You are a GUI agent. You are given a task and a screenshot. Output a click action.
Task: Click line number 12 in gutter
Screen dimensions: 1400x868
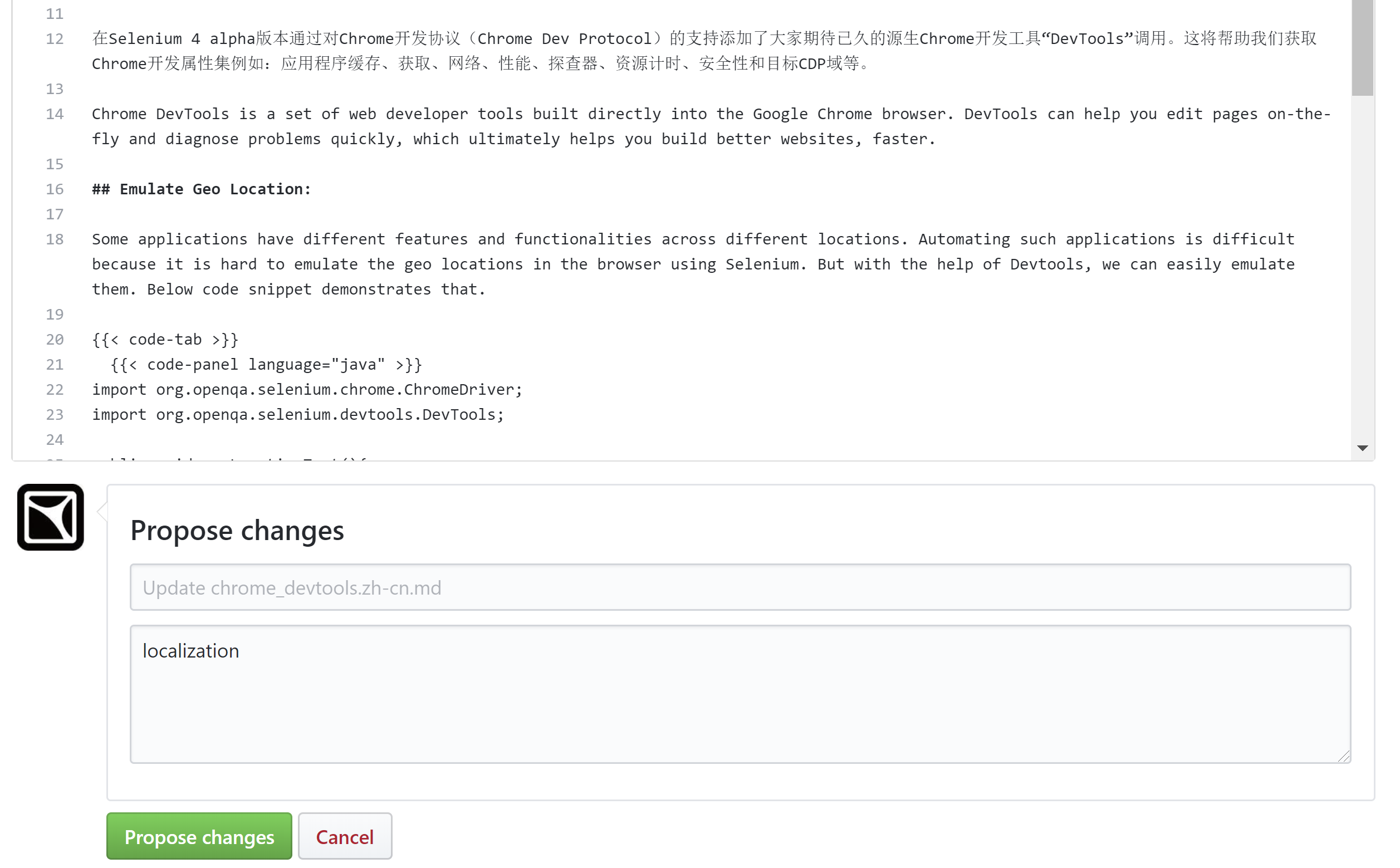pos(55,38)
